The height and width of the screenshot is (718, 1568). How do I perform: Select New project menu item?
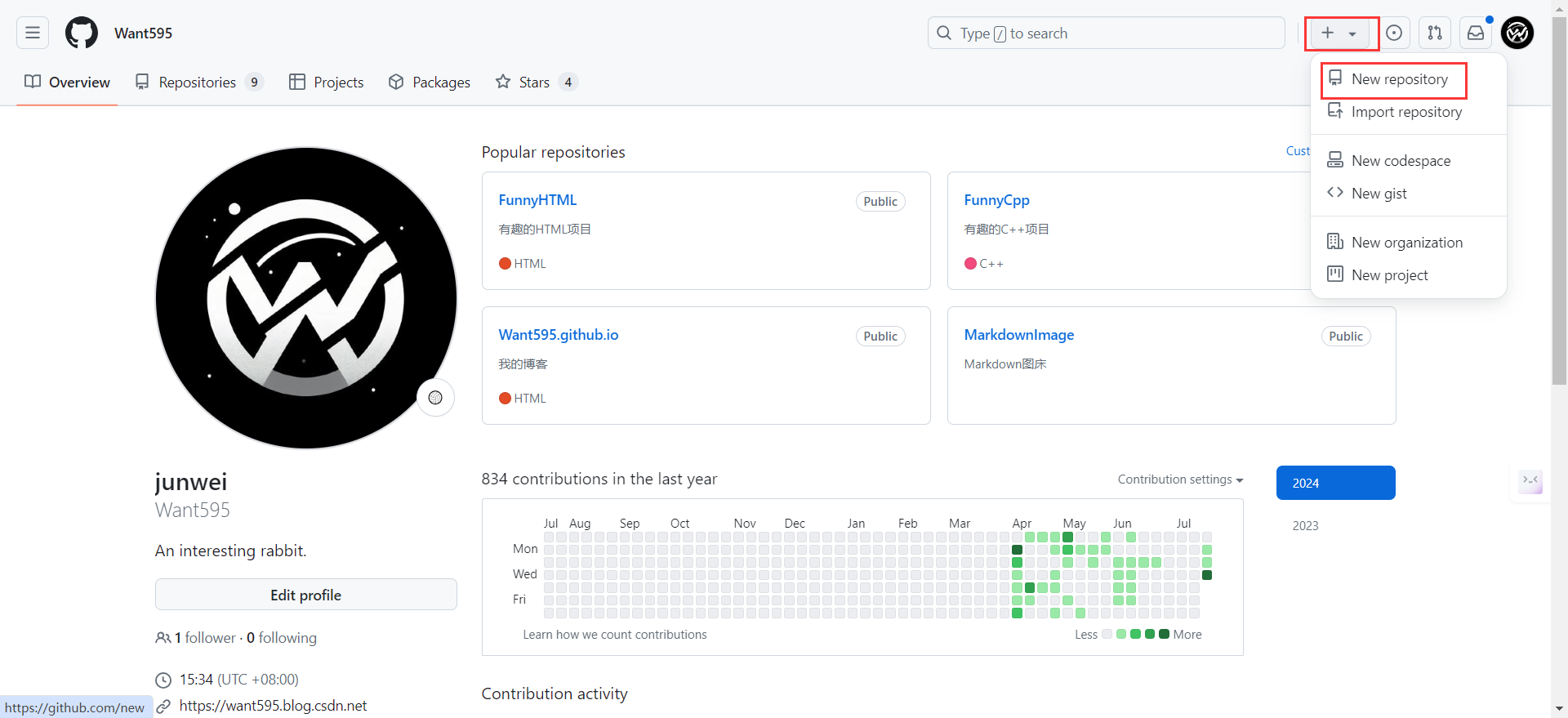(x=1408, y=275)
